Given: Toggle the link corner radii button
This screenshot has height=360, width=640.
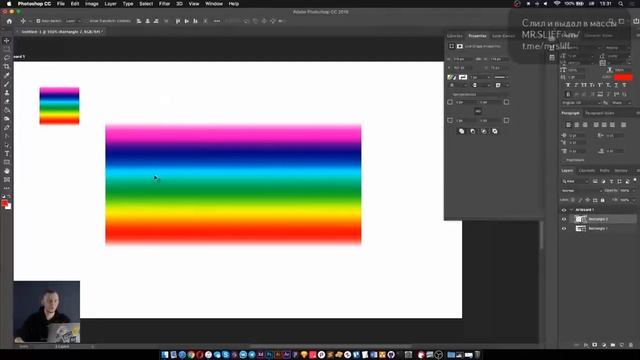Looking at the screenshot, I should point(478,111).
